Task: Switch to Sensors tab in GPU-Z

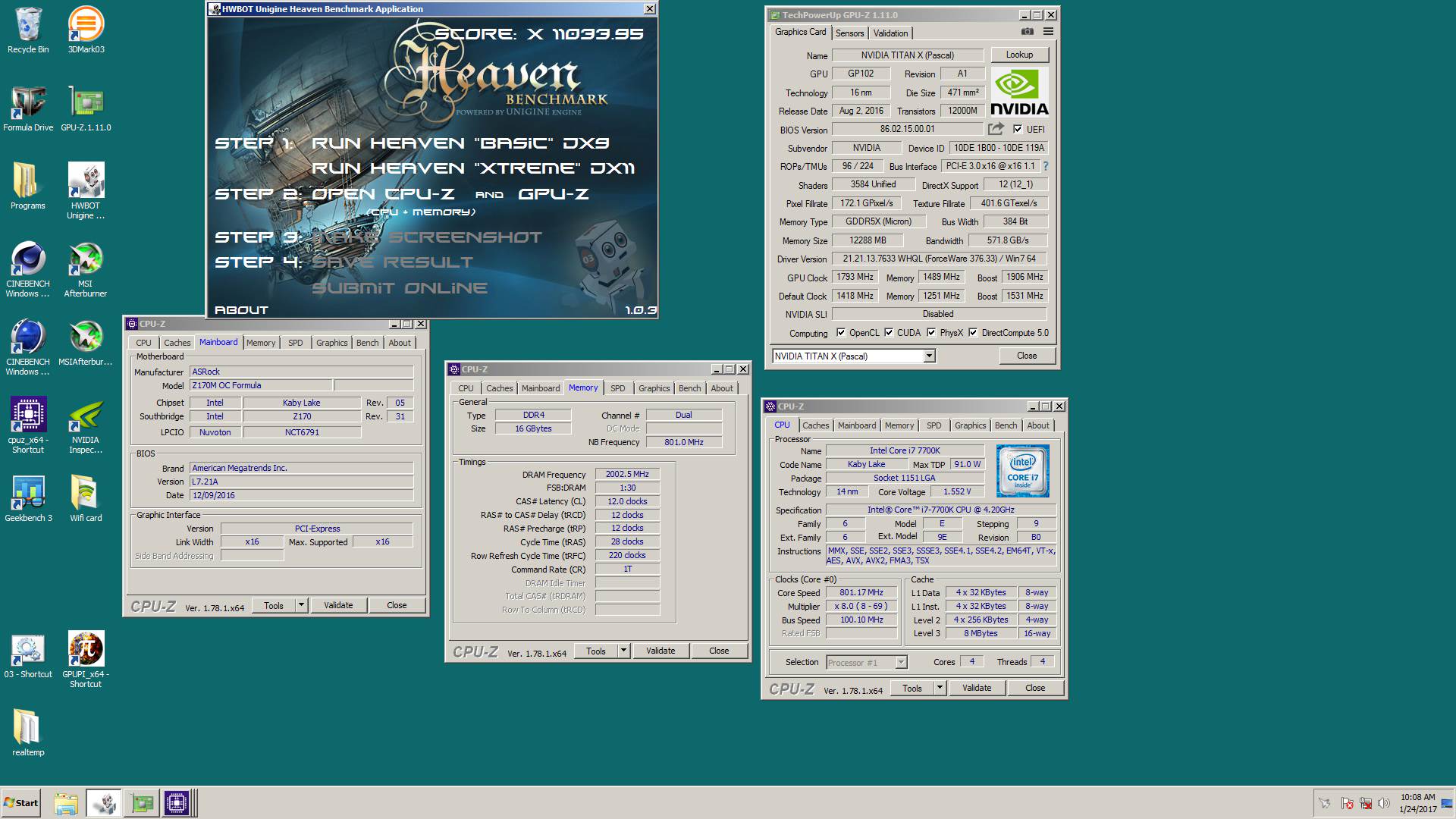Action: (x=849, y=33)
